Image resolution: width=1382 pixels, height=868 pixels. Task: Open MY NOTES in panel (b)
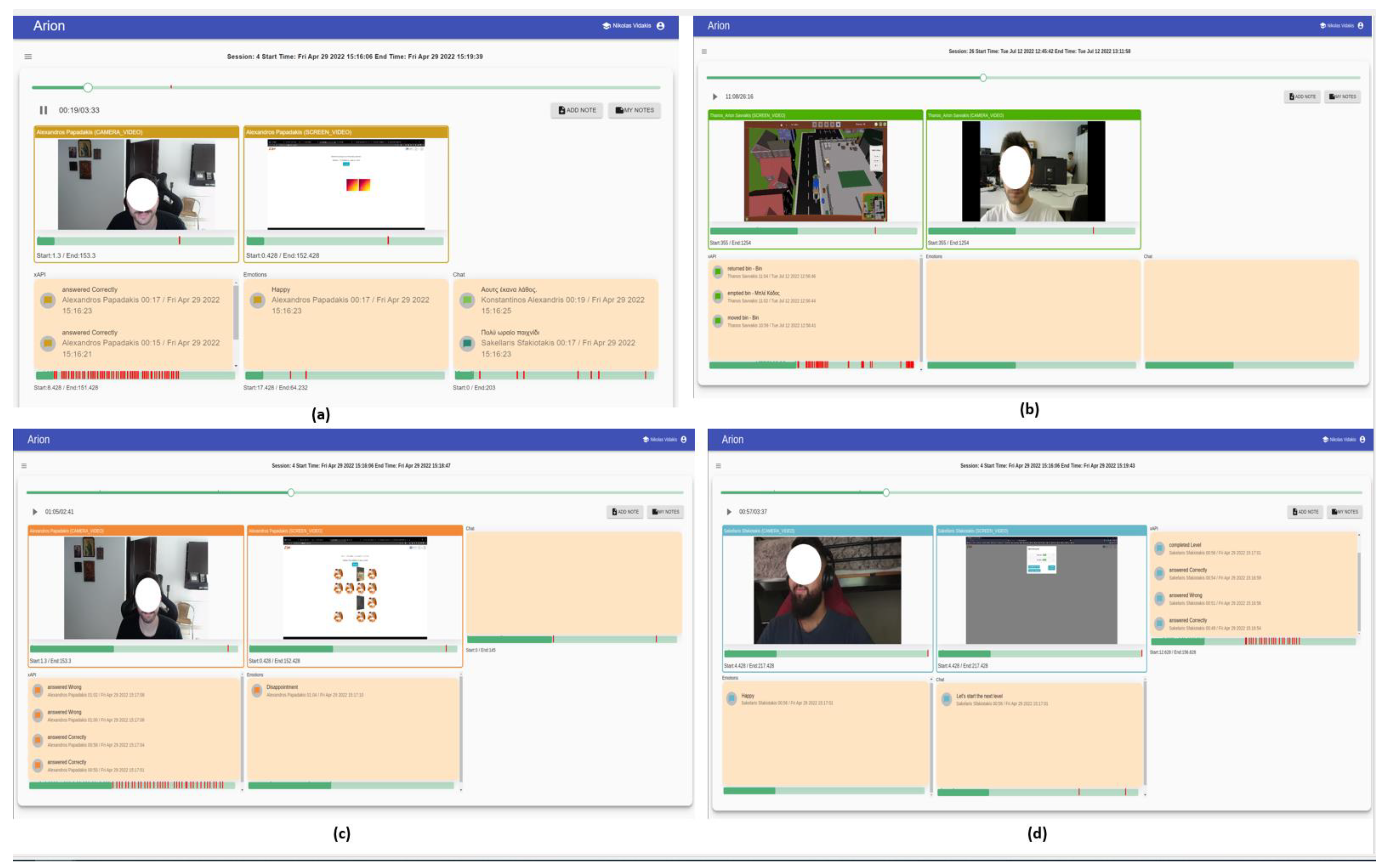tap(1342, 97)
